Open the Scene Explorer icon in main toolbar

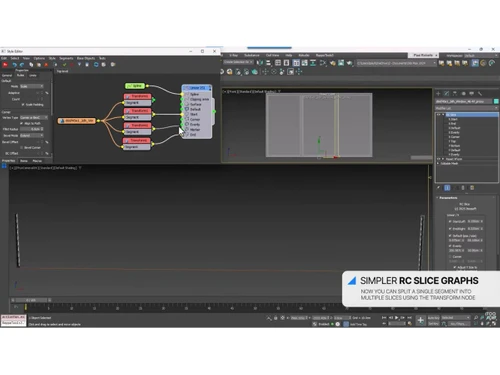(x=278, y=63)
